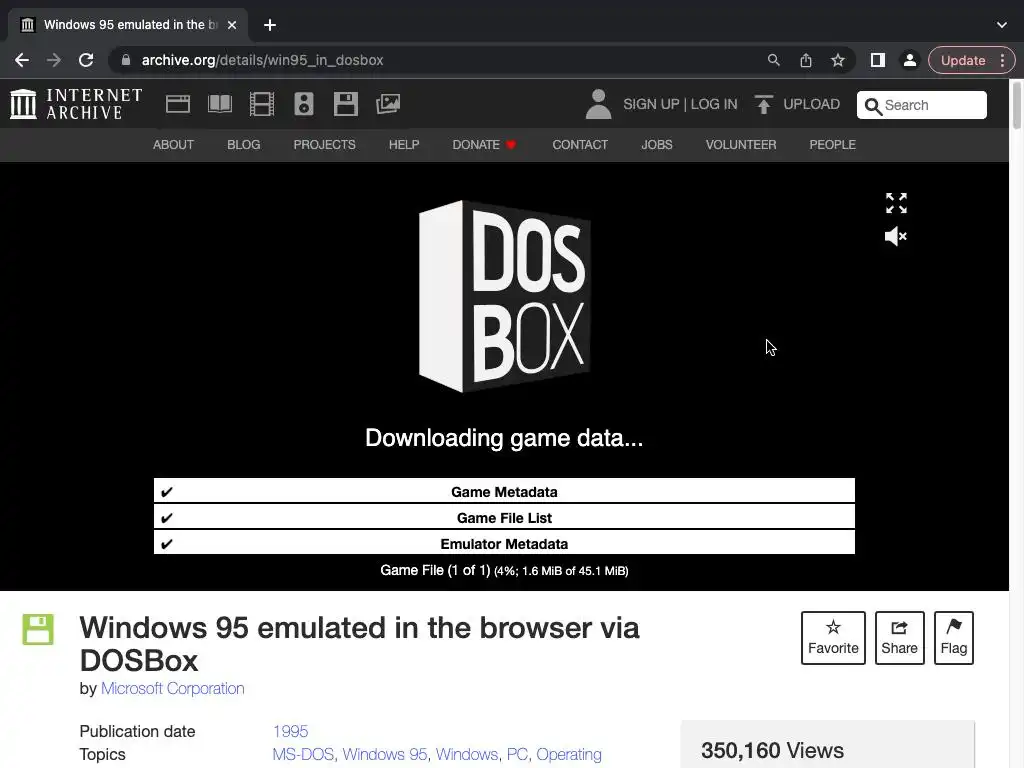Open the MS-DOS topic link

click(303, 754)
